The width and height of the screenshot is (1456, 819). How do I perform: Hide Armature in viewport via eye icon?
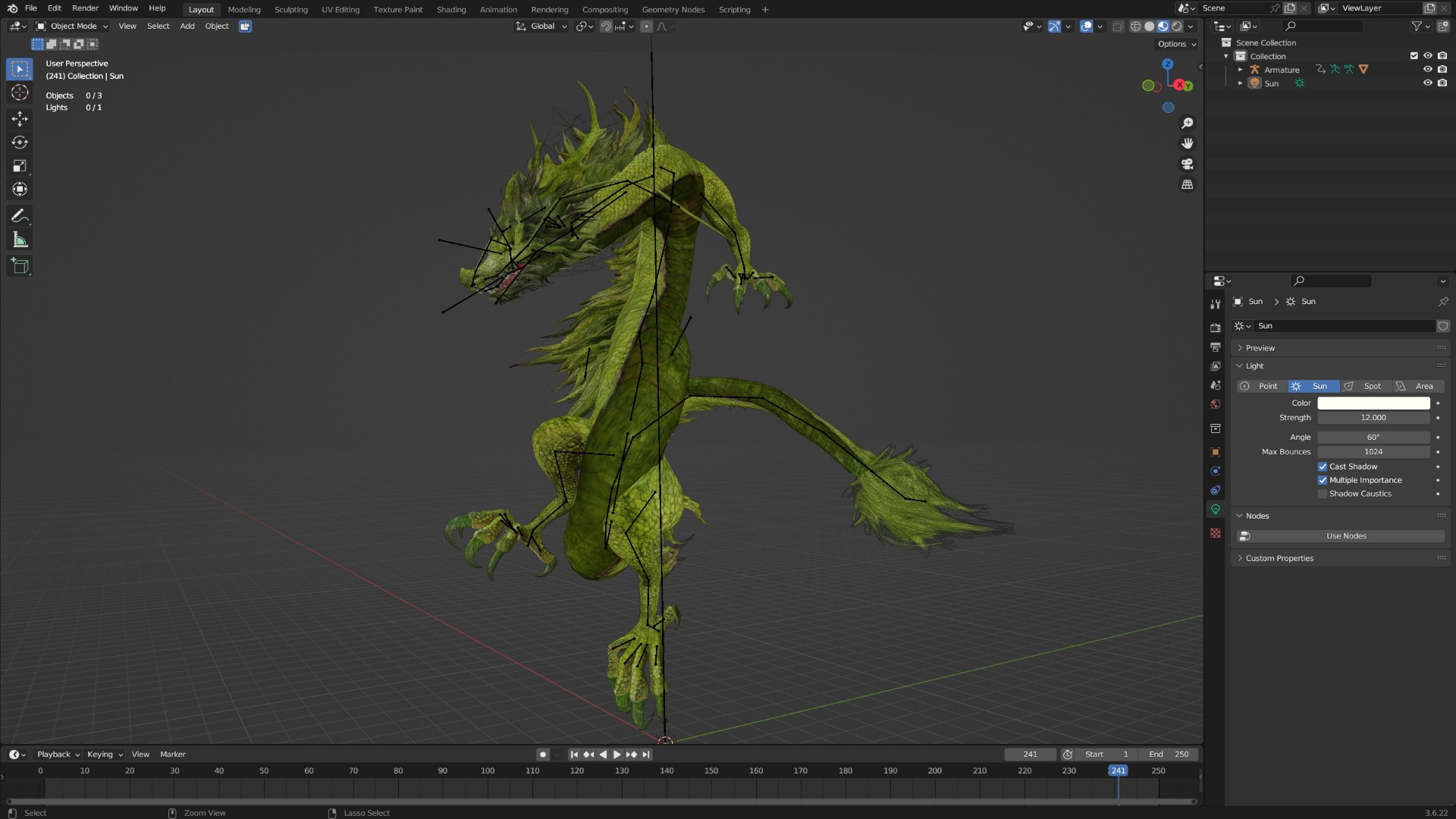point(1427,70)
